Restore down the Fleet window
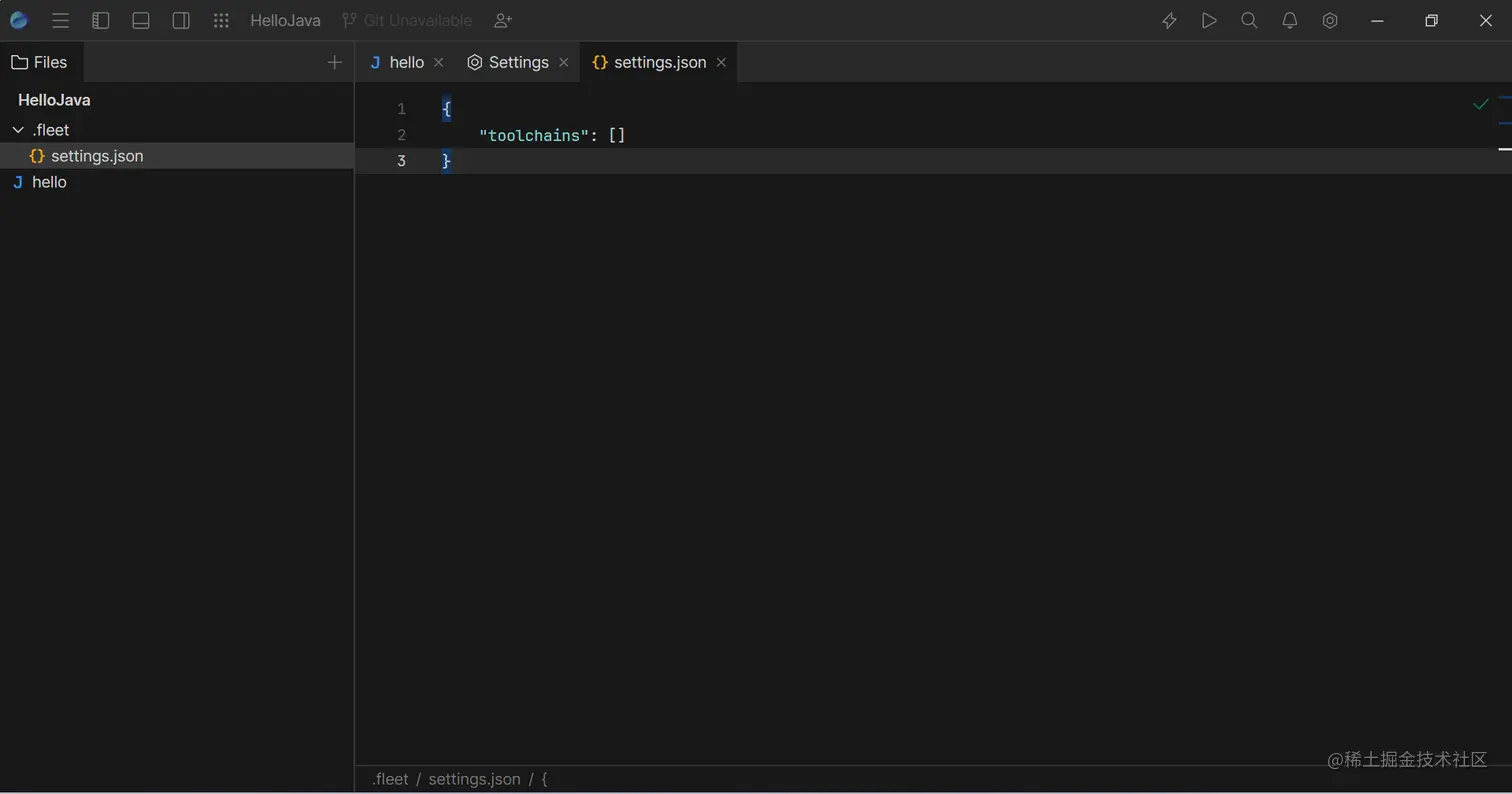This screenshot has height=794, width=1512. 1432,20
